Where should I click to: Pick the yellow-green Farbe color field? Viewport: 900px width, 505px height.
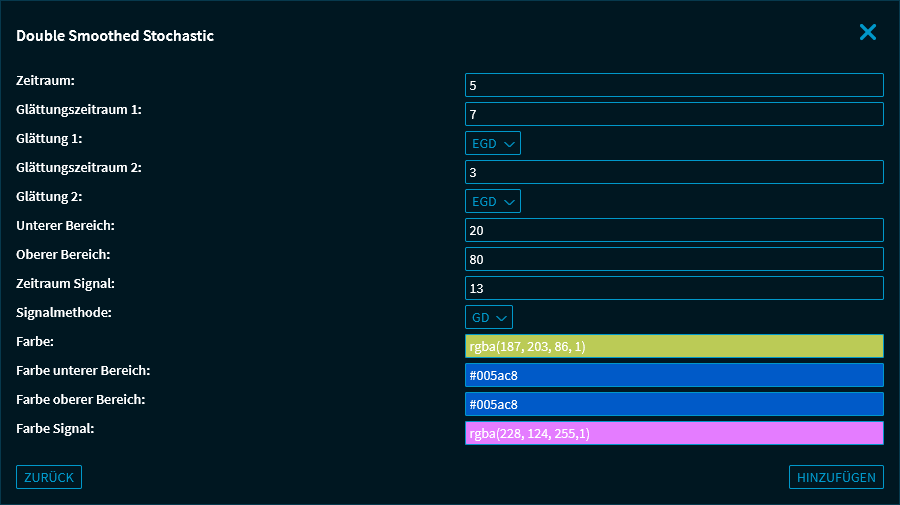click(x=674, y=346)
